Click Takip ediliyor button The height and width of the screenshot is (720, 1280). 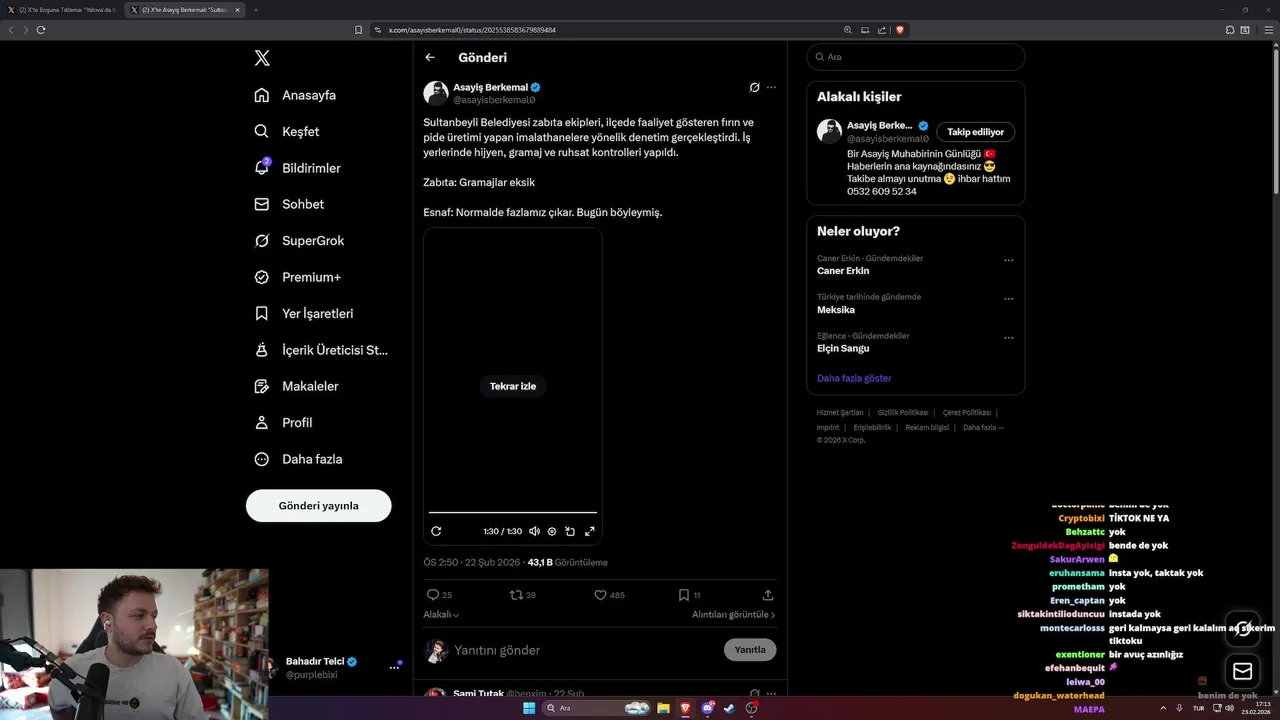[x=976, y=131]
